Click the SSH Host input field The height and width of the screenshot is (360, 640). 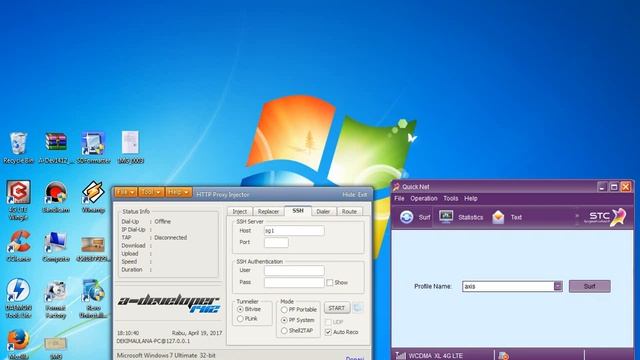(x=294, y=231)
